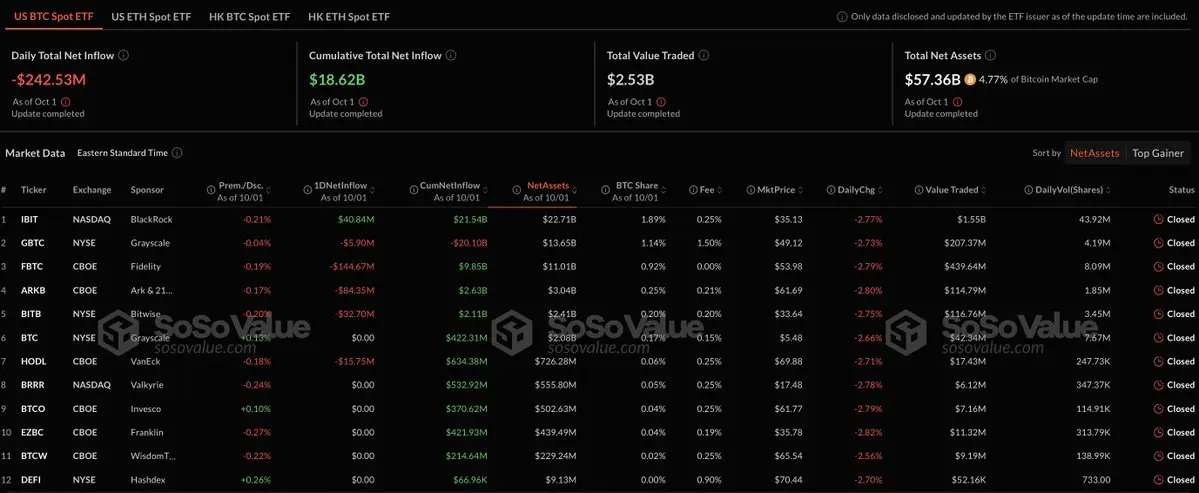The width and height of the screenshot is (1199, 493).
Task: Click the clock status icon in DEFI row
Action: 1158,480
